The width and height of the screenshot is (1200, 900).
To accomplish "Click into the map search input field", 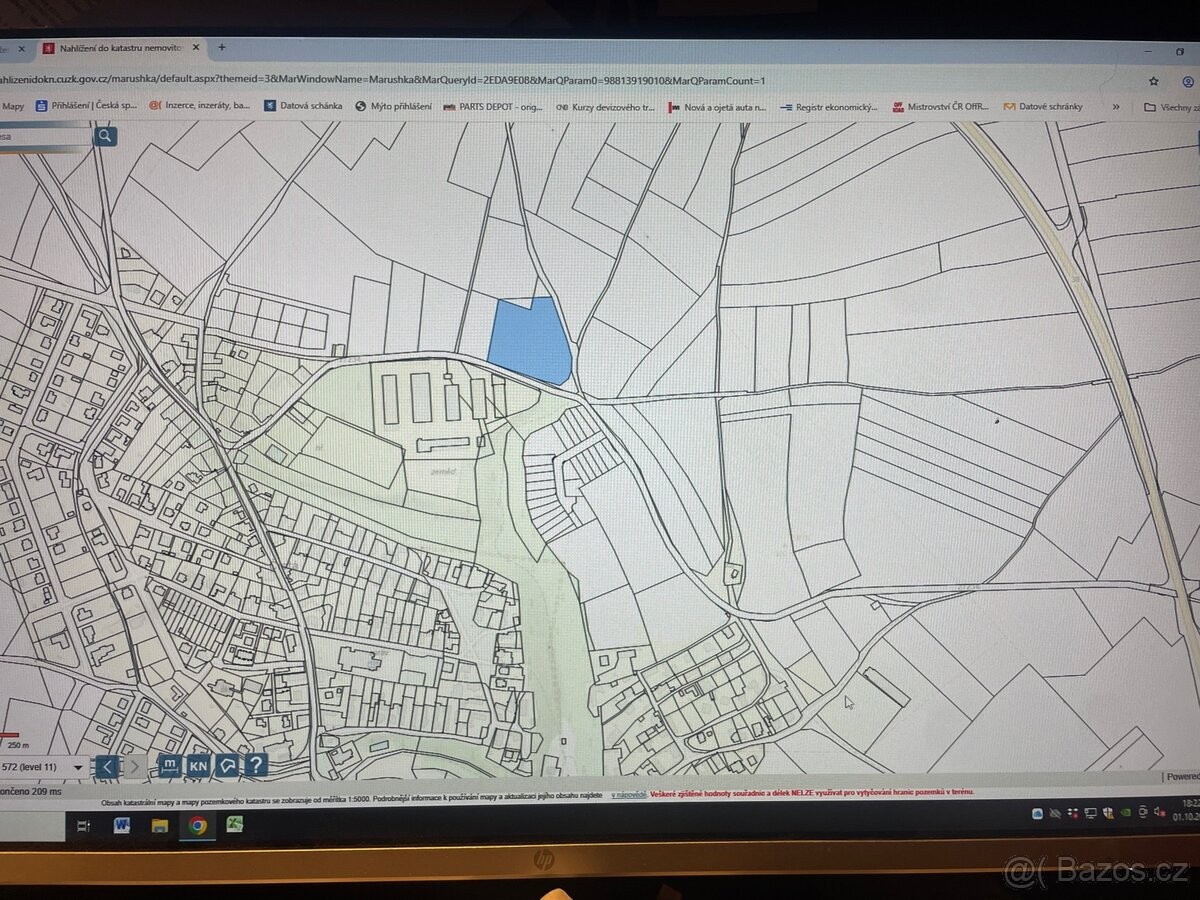I will [x=45, y=137].
